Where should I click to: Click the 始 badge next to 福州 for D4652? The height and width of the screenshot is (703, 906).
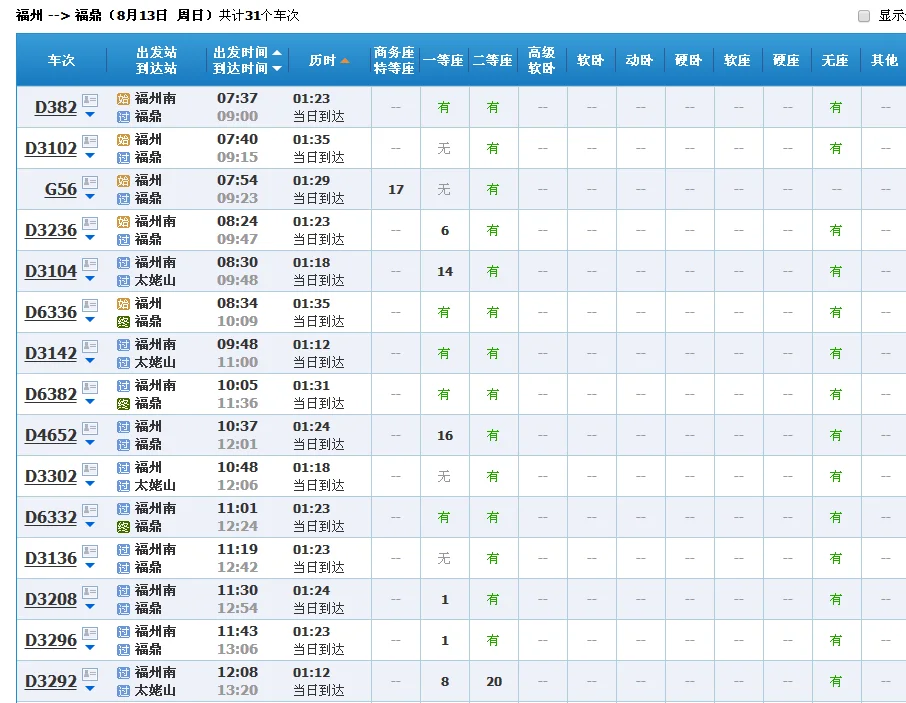coord(123,426)
